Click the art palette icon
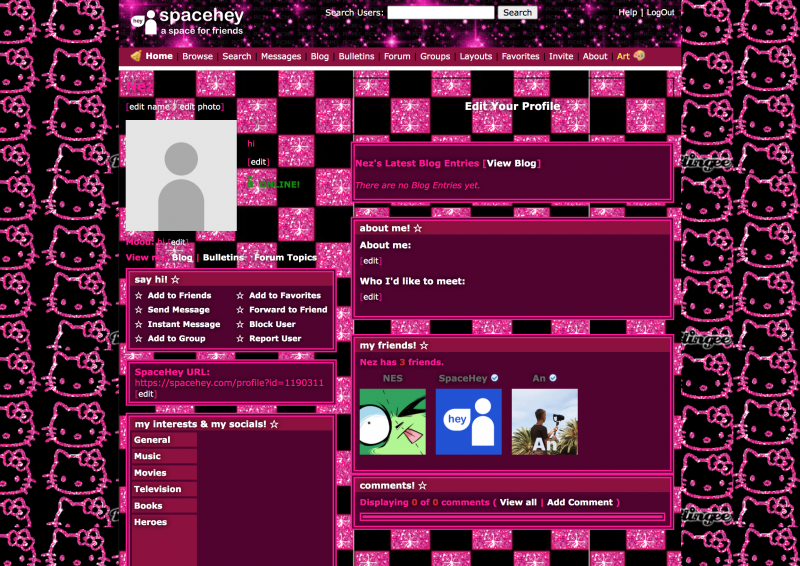This screenshot has width=800, height=566. click(639, 56)
